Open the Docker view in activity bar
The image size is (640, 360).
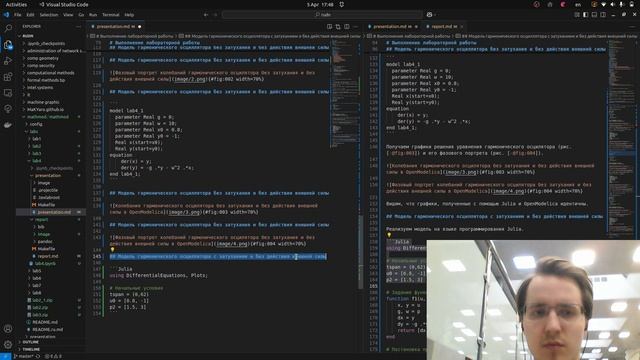pos(8,125)
